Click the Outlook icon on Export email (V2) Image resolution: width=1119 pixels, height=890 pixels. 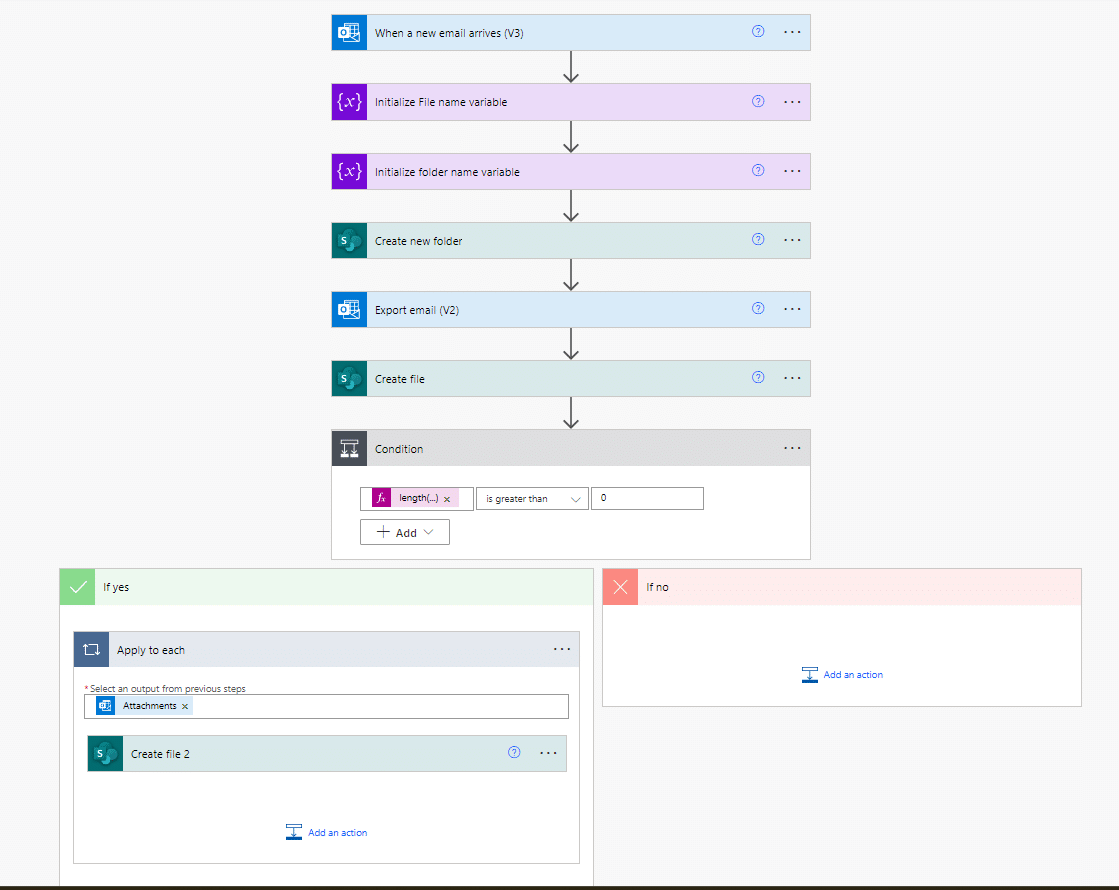348,308
